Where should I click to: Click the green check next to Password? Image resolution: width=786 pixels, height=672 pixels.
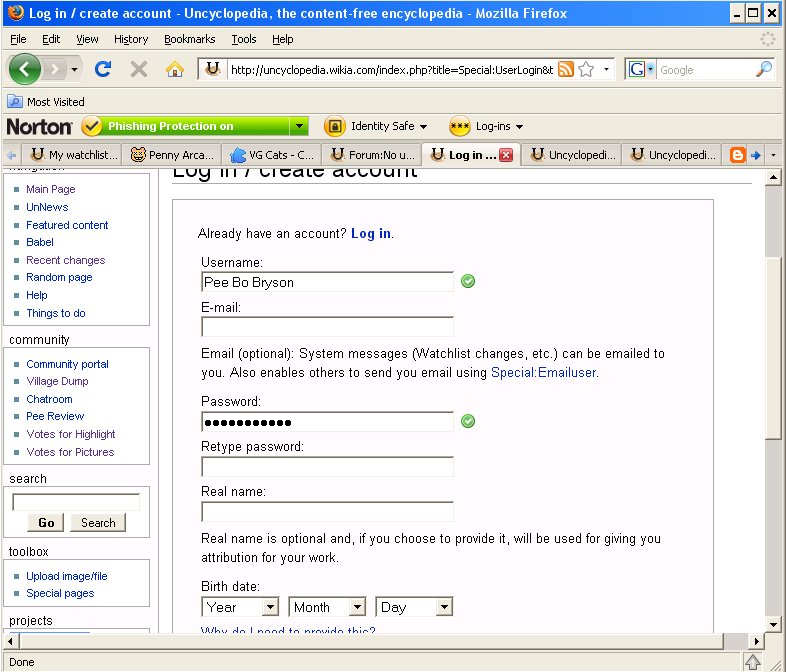click(x=468, y=421)
